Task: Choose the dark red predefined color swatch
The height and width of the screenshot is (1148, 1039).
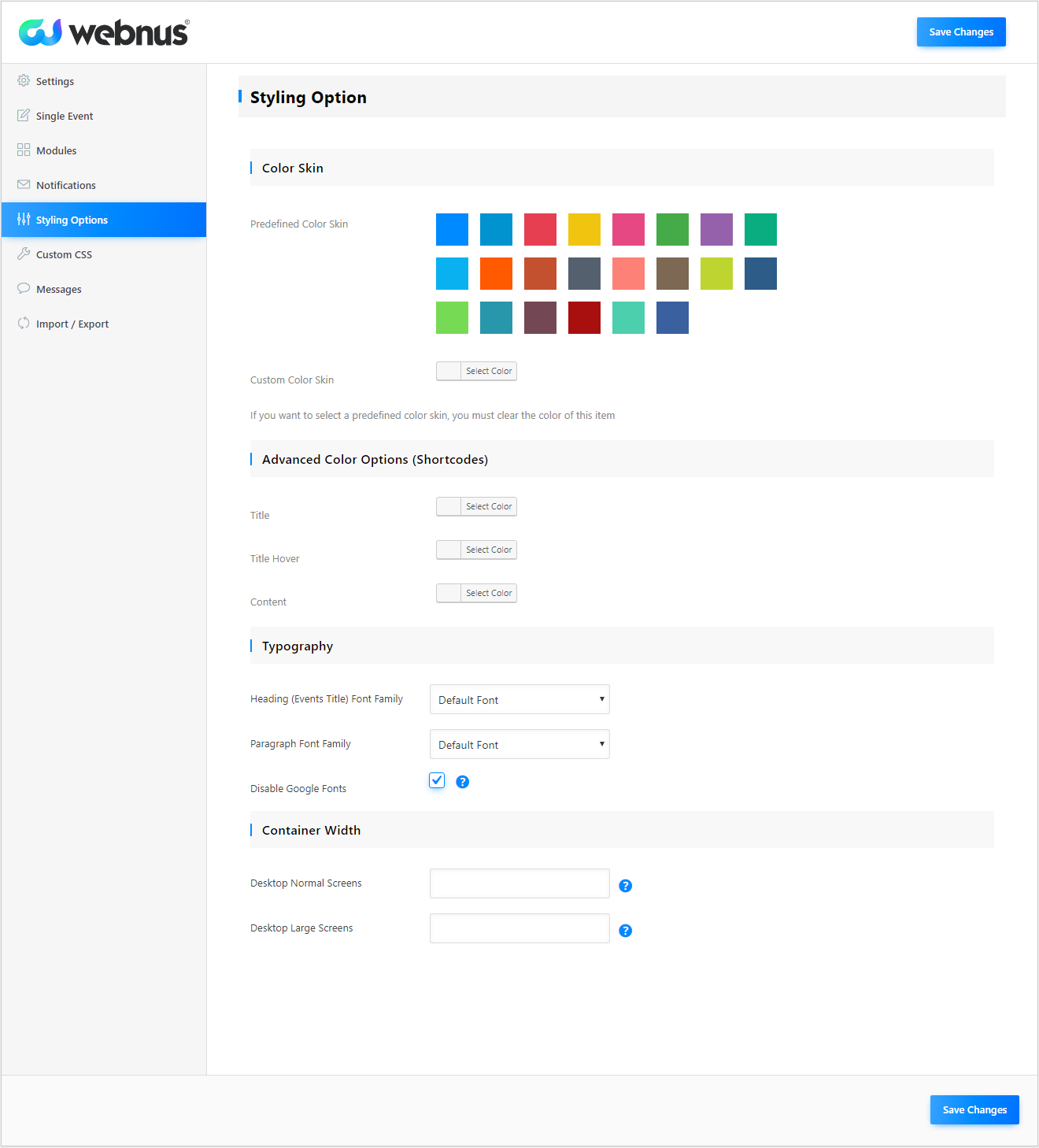Action: (584, 317)
